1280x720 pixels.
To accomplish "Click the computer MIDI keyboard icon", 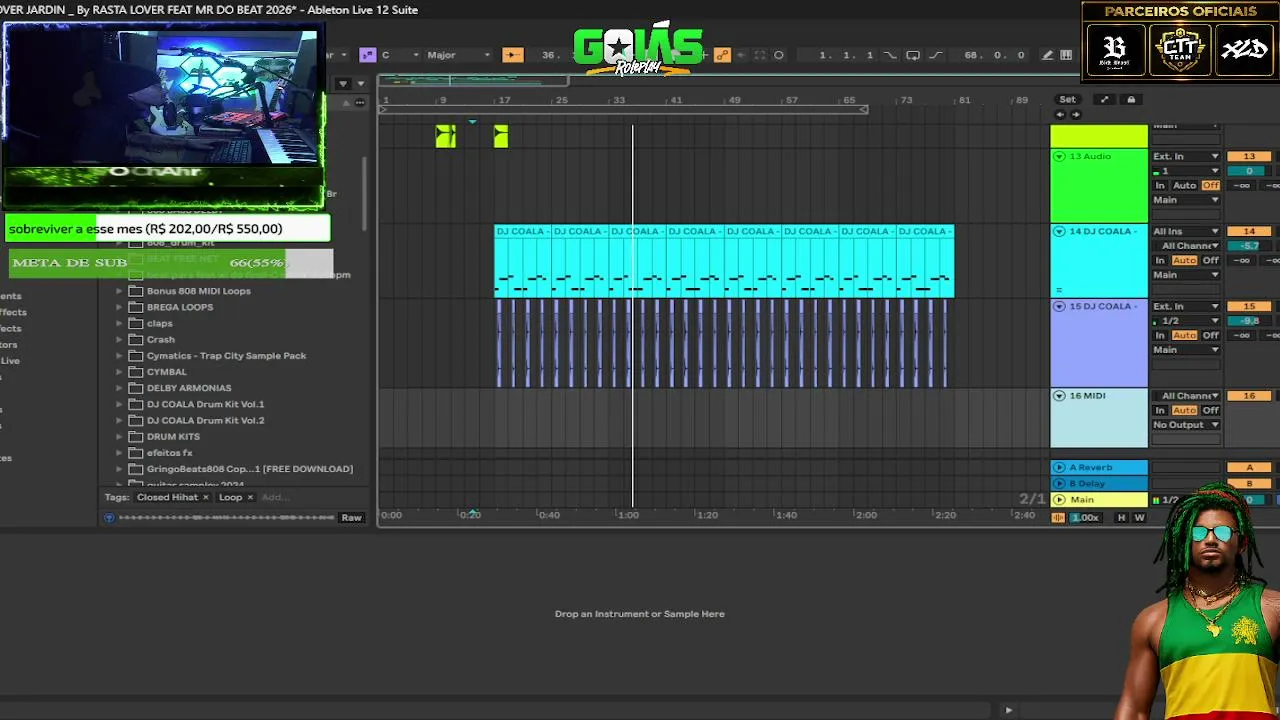I will pyautogui.click(x=1066, y=55).
